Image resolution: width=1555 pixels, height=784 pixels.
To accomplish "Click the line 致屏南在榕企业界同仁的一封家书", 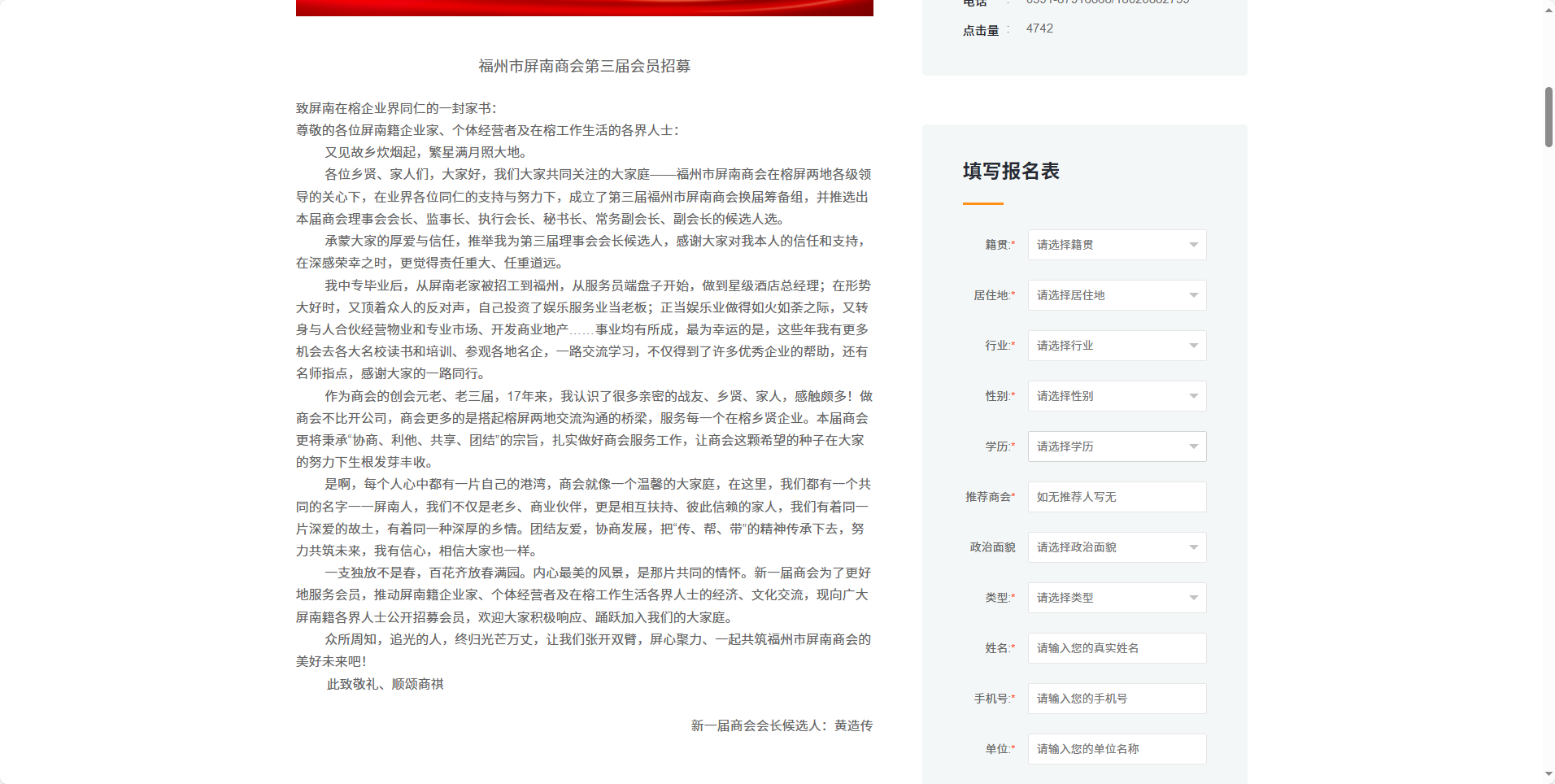I will pos(396,108).
